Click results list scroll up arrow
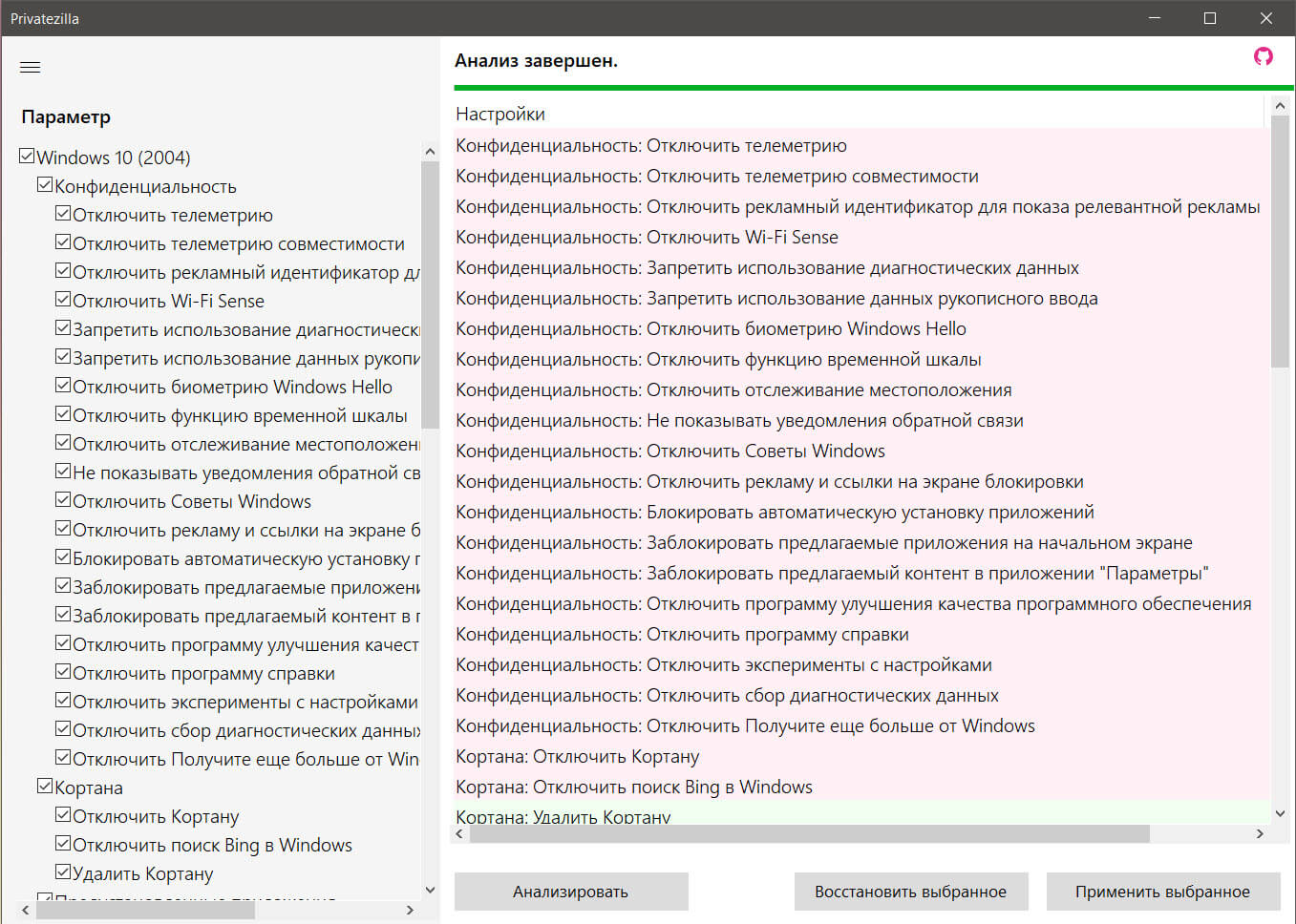This screenshot has height=924, width=1296. [x=1280, y=106]
